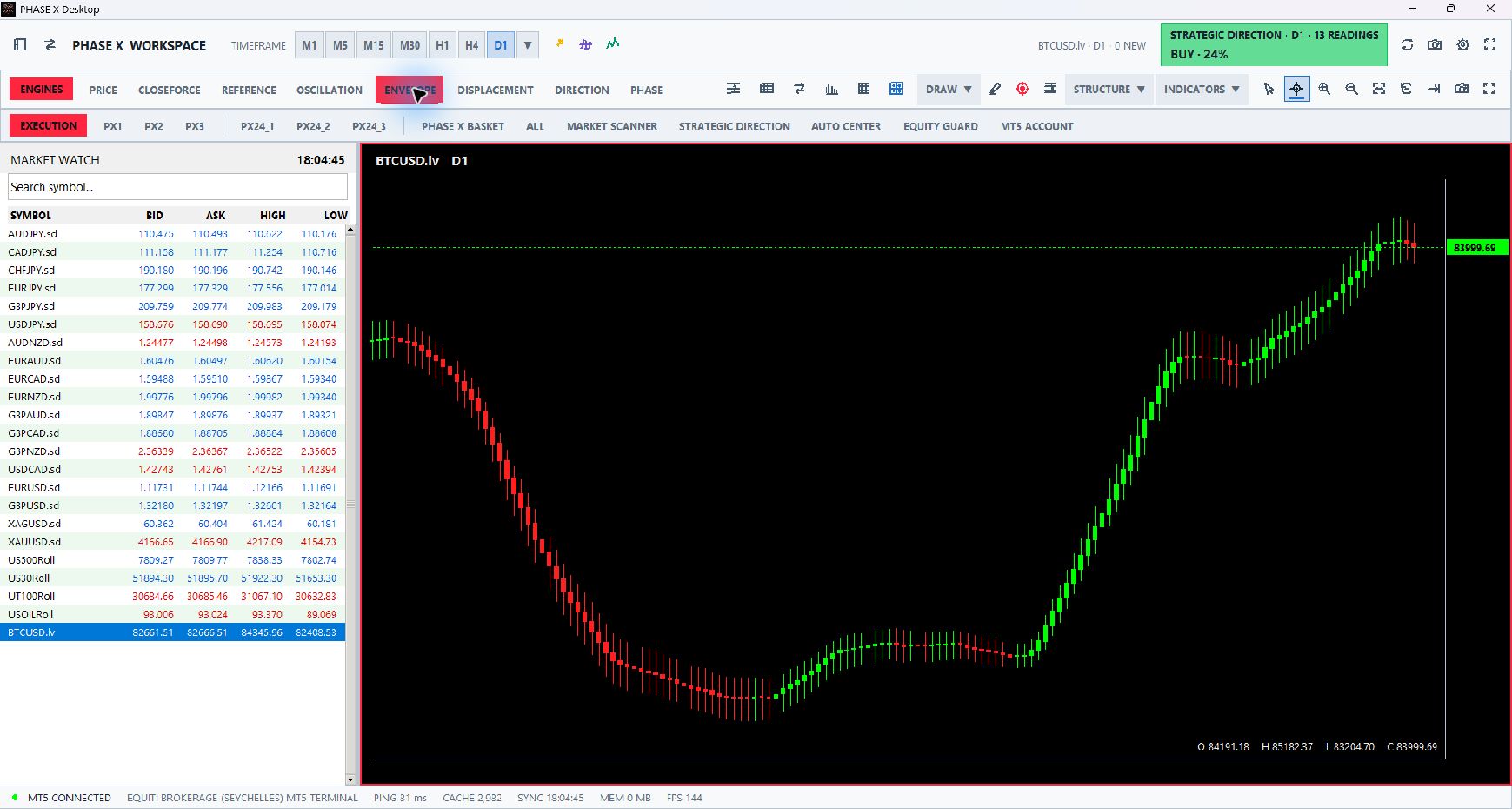
Task: Click the red ENGINES button
Action: (42, 89)
